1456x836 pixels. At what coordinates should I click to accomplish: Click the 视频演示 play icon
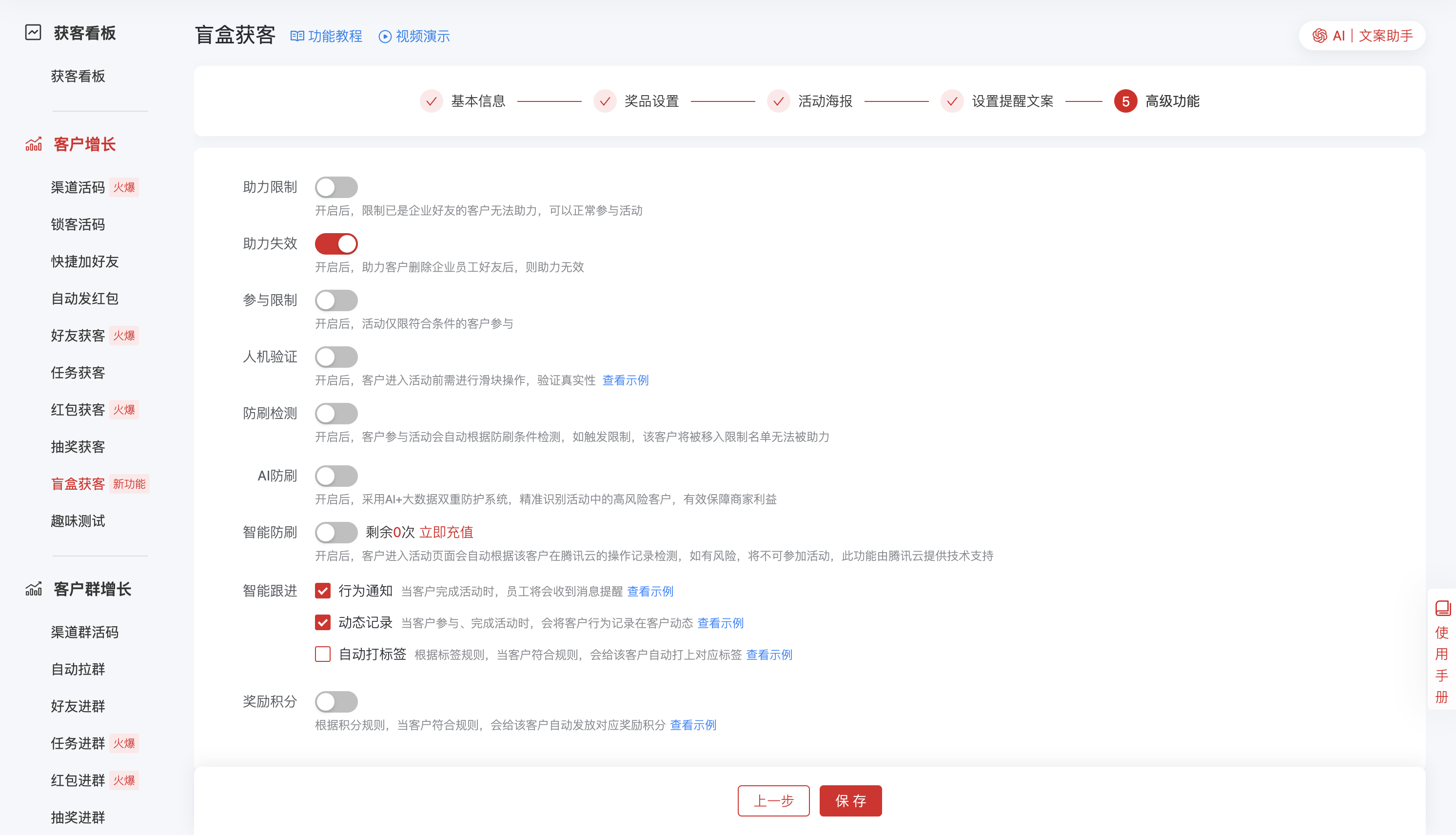point(385,36)
